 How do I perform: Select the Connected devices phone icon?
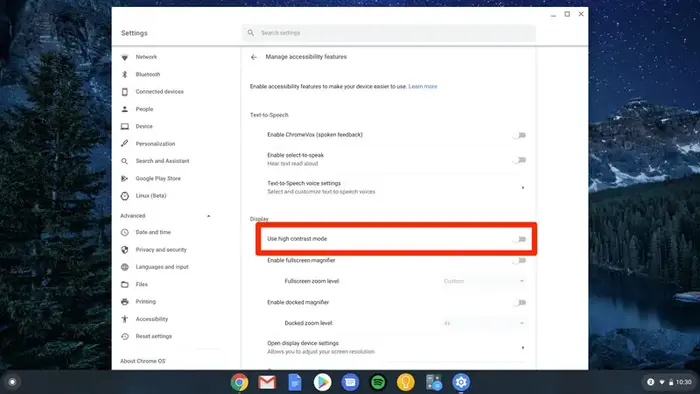click(x=125, y=91)
